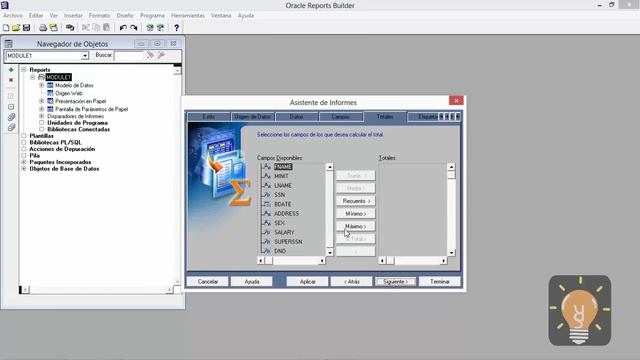
Task: Click the Open file toolbar icon
Action: (16, 28)
